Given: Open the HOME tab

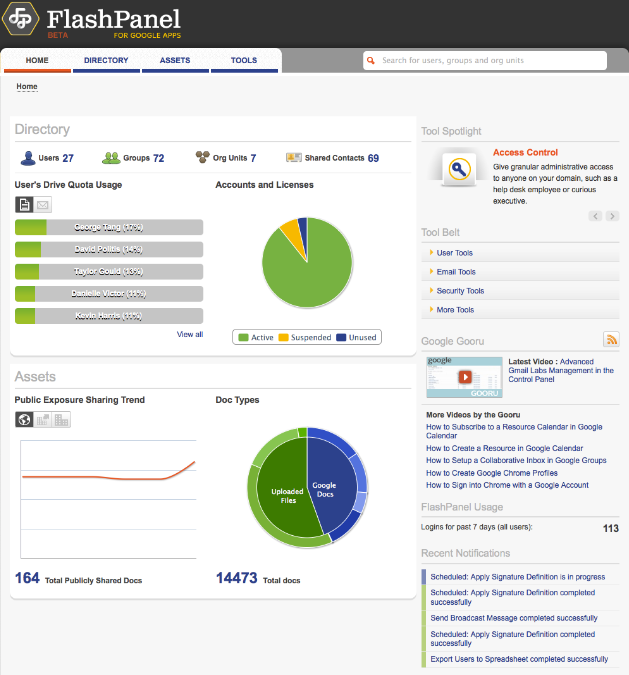Looking at the screenshot, I should pyautogui.click(x=37, y=61).
